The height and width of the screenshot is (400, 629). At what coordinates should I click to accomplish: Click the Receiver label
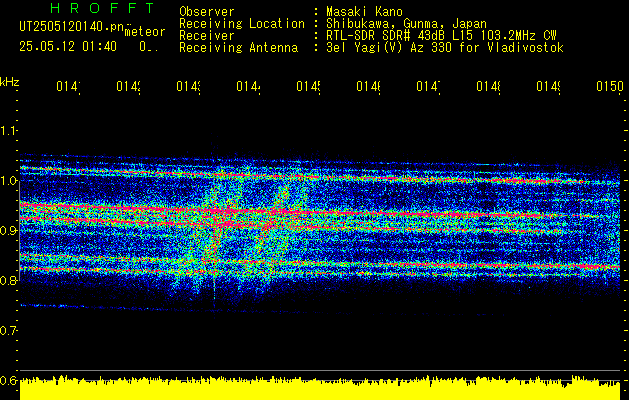207,36
